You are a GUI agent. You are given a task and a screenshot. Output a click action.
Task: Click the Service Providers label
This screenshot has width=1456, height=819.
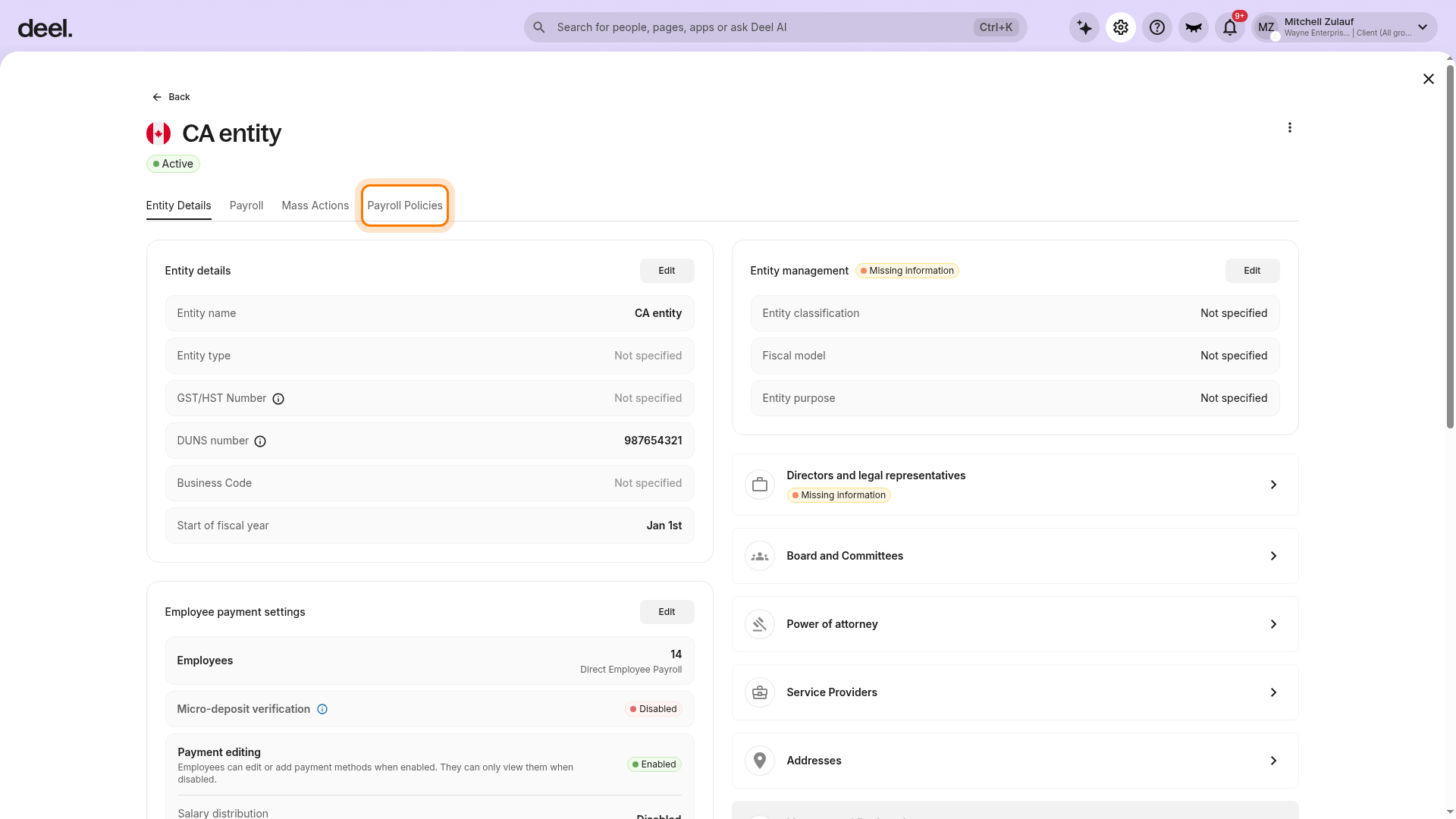click(832, 692)
